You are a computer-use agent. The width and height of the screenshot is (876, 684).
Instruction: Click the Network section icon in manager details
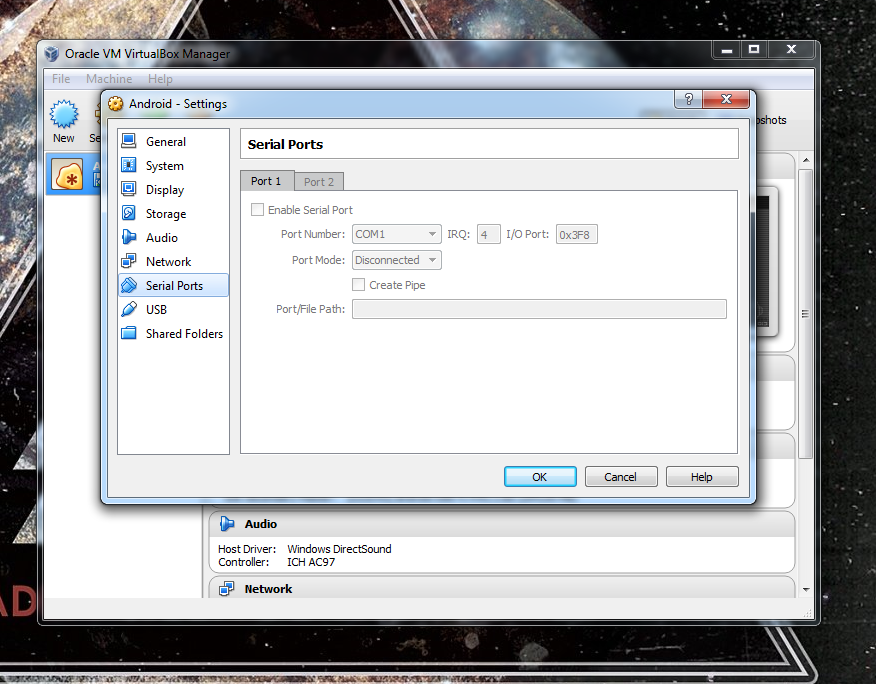click(x=226, y=588)
